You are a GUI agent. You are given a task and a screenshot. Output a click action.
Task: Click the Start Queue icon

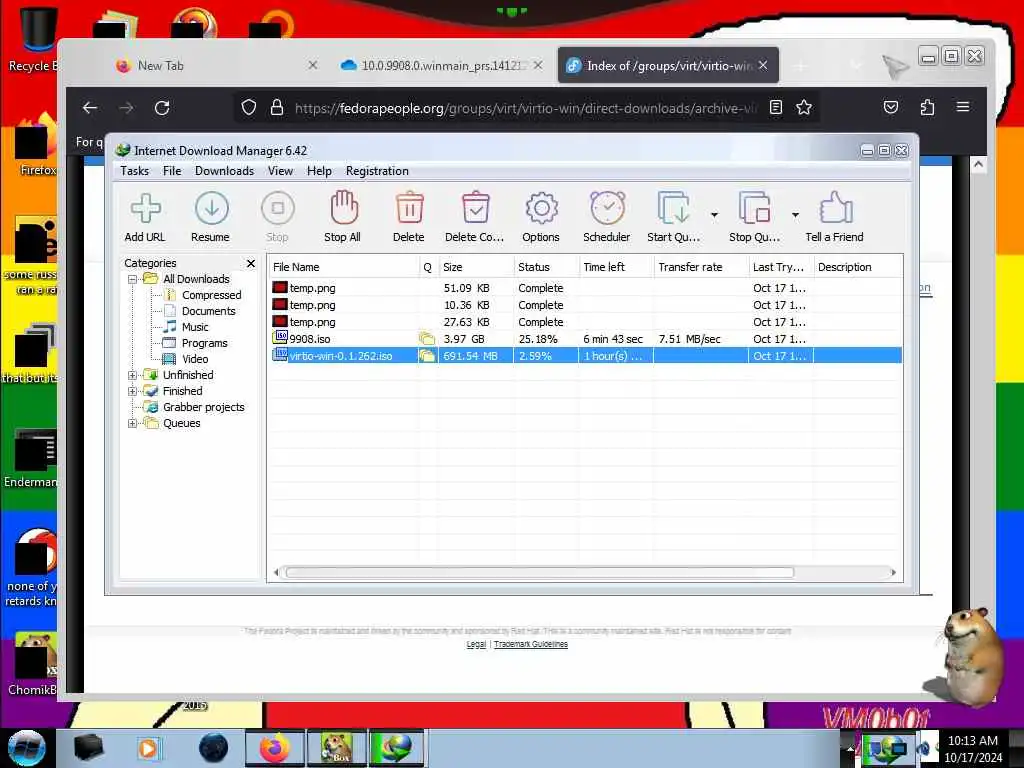click(x=673, y=217)
